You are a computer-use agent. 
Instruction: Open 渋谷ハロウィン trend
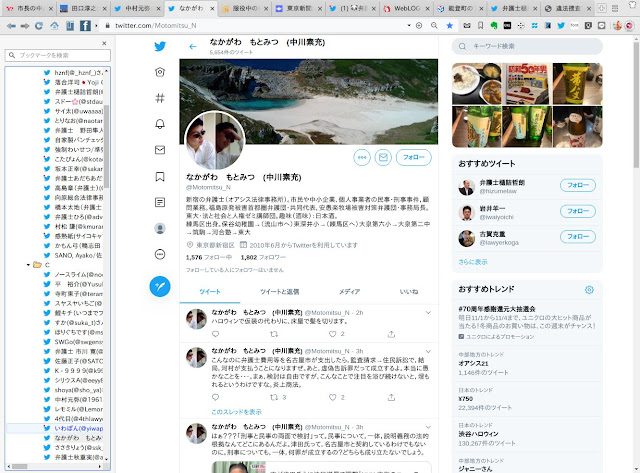point(478,434)
